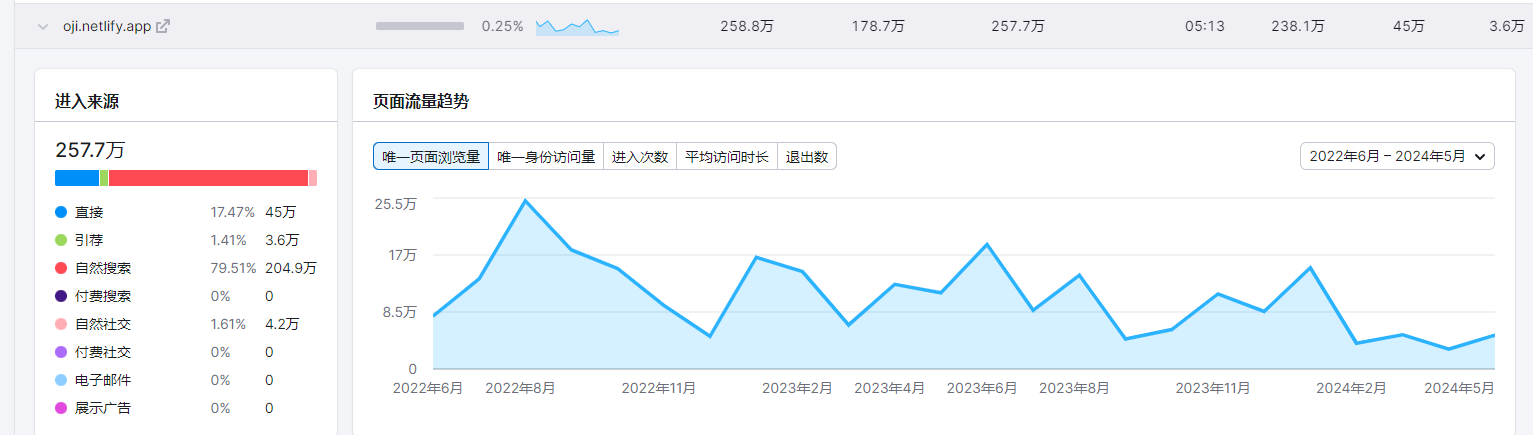Open the external link icon beside oji.netlify.app
The image size is (1533, 435).
click(x=163, y=27)
